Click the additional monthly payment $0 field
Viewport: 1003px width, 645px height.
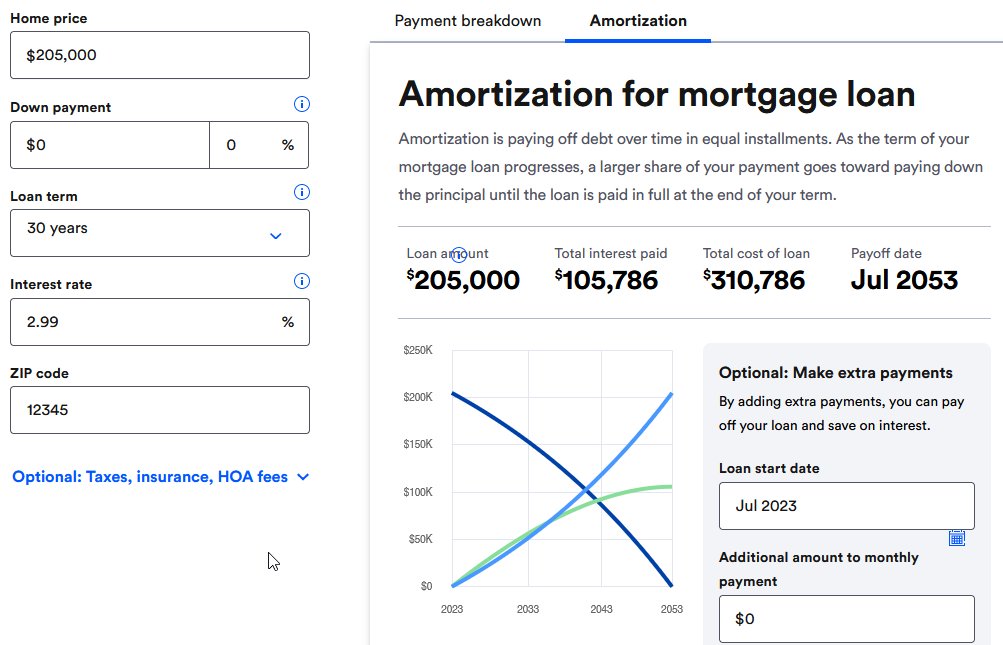846,619
